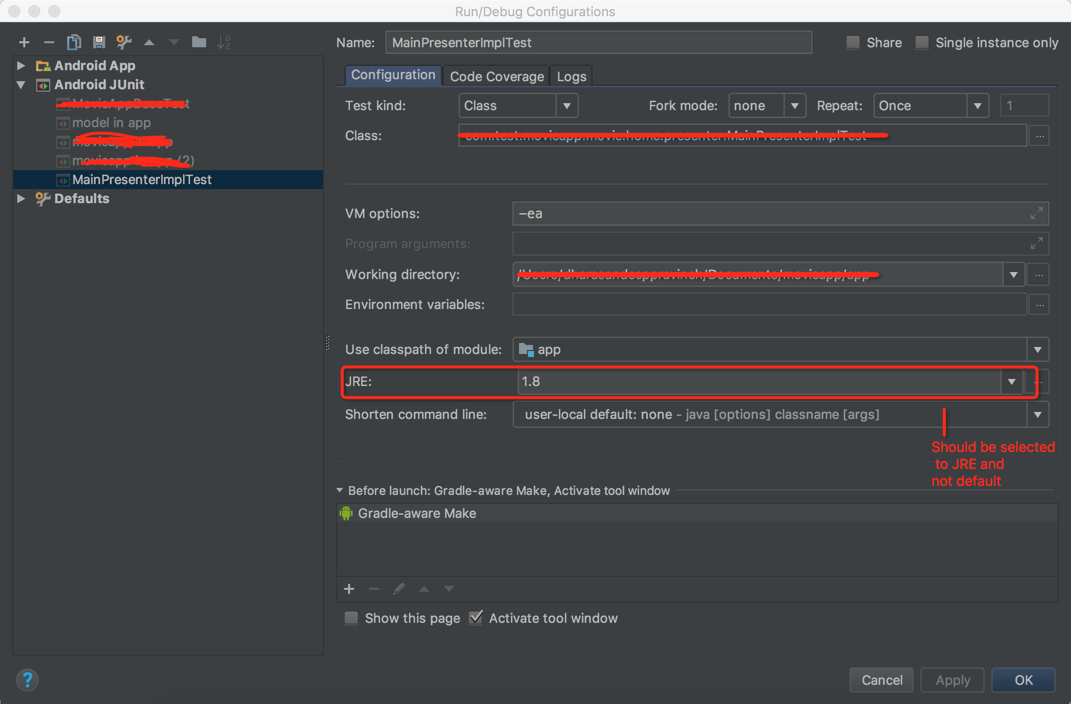This screenshot has width=1071, height=704.
Task: Open the classpath module dropdown
Action: pyautogui.click(x=1037, y=350)
